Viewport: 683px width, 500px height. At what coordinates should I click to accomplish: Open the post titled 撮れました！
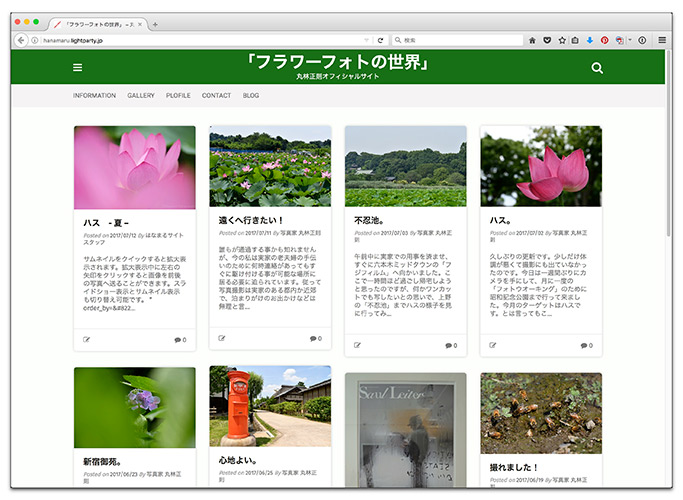tap(514, 467)
